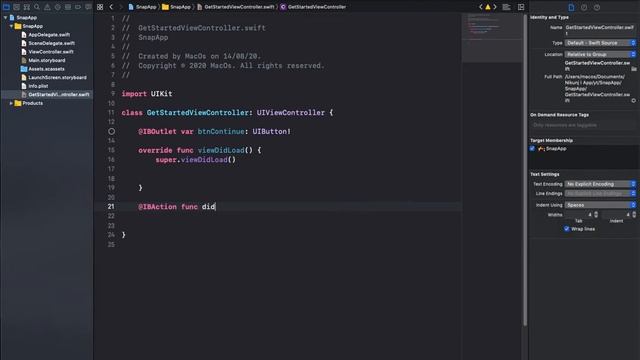Image resolution: width=640 pixels, height=360 pixels.
Task: Collapse the SnapApp group folder
Action: pyautogui.click(x=11, y=26)
